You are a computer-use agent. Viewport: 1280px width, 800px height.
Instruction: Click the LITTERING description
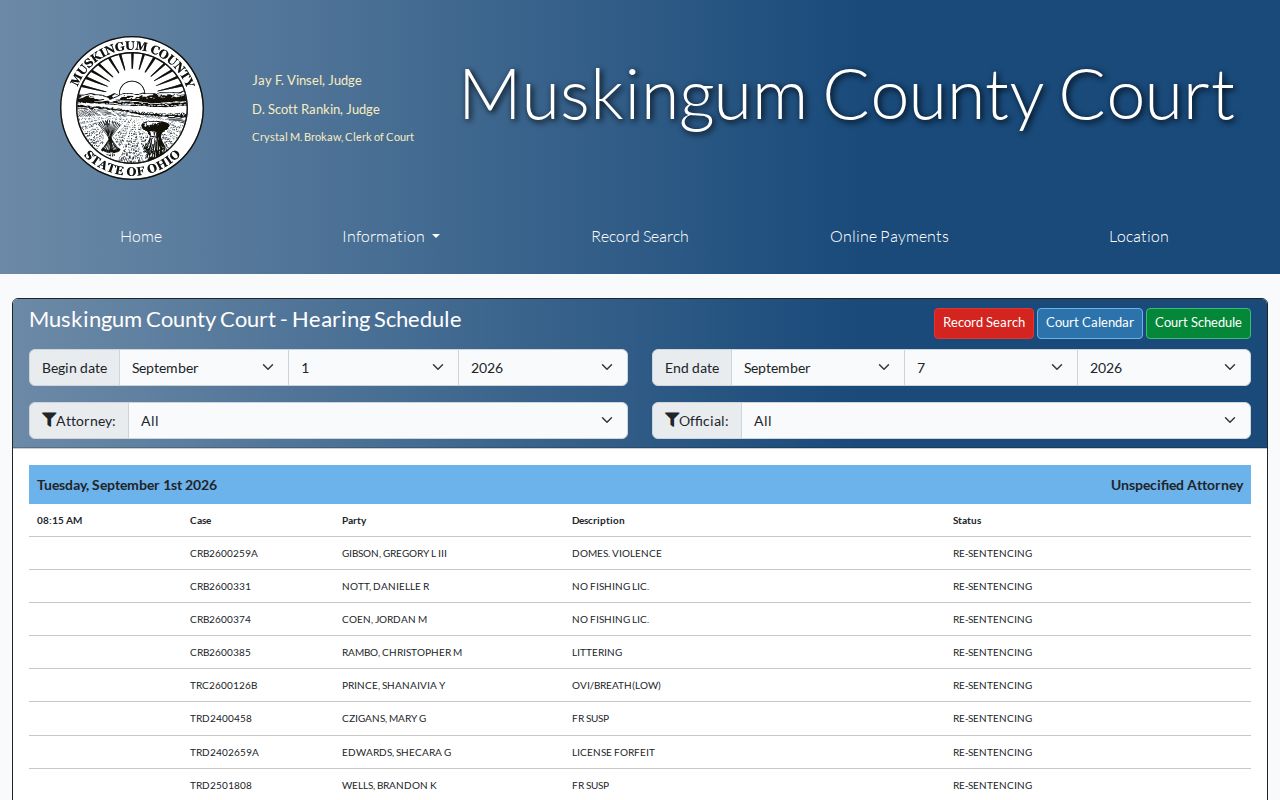pyautogui.click(x=597, y=652)
